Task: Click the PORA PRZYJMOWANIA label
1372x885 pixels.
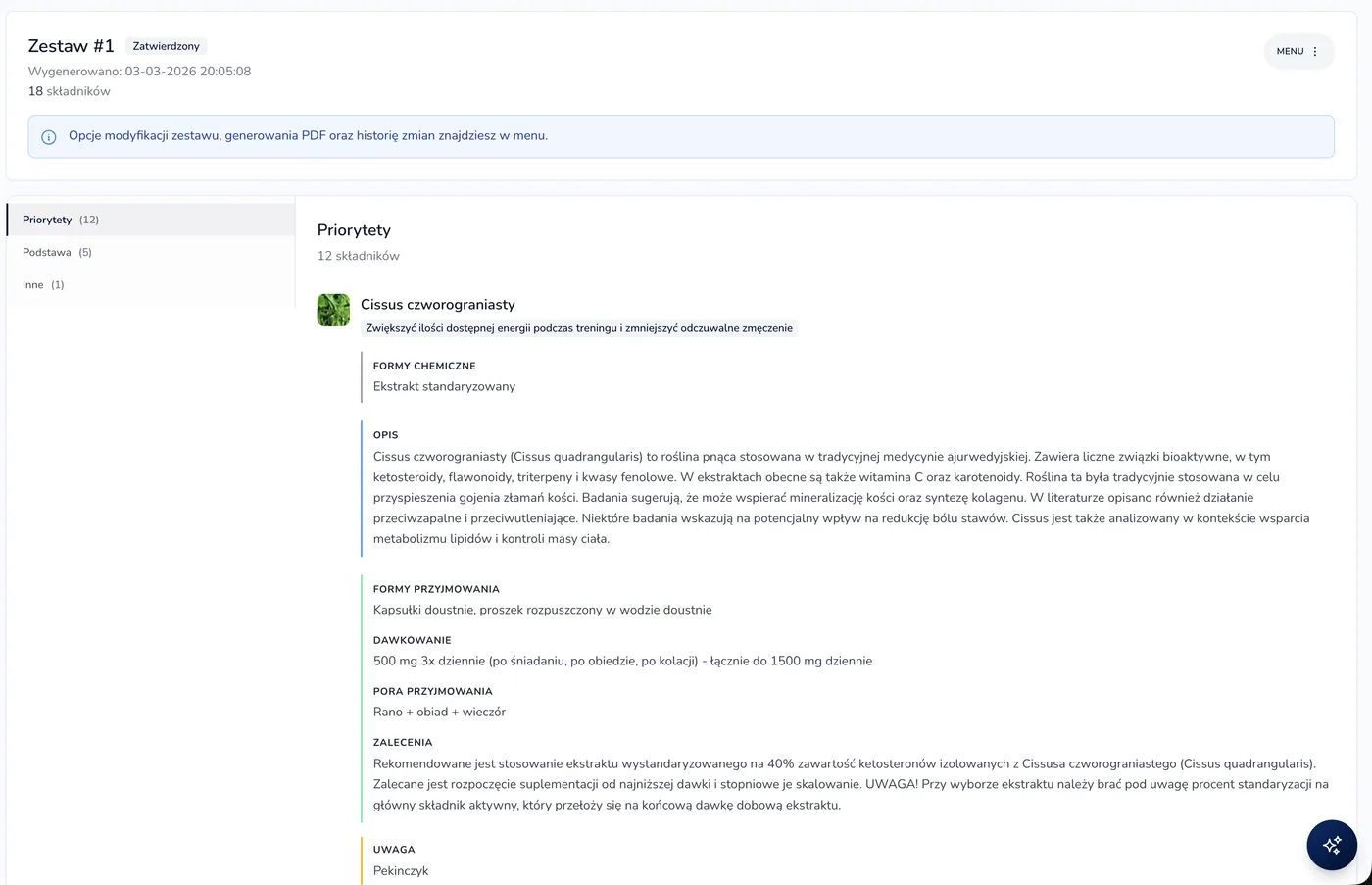Action: (433, 691)
